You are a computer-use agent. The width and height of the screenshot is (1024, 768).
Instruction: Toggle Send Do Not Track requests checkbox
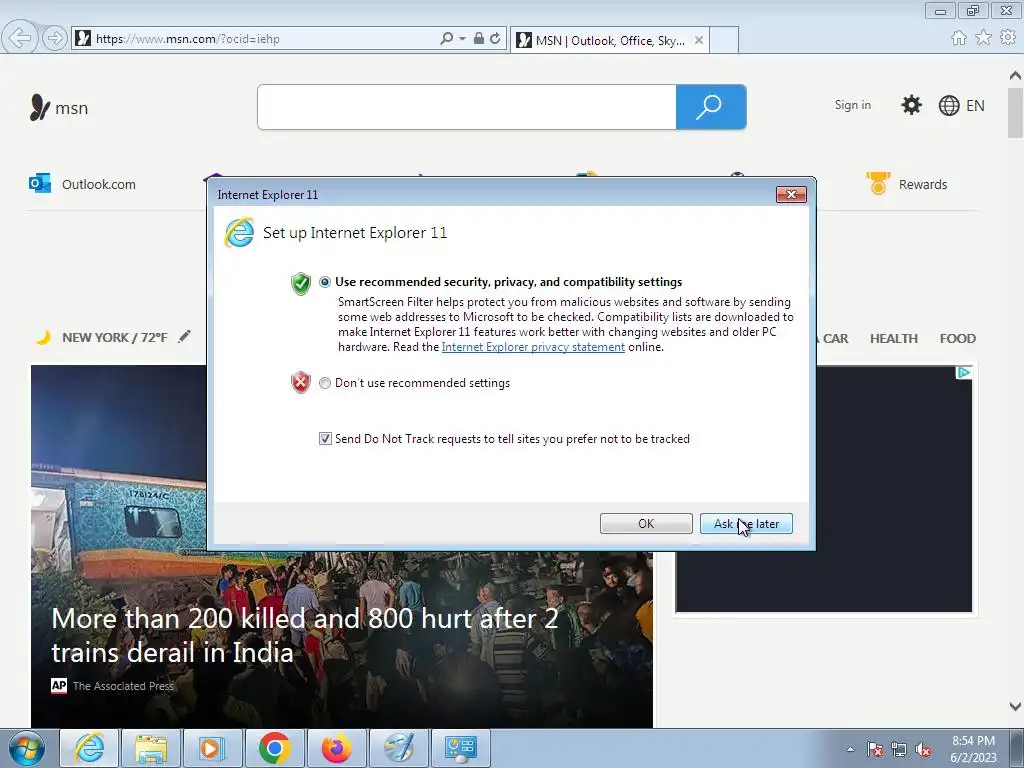pos(325,439)
